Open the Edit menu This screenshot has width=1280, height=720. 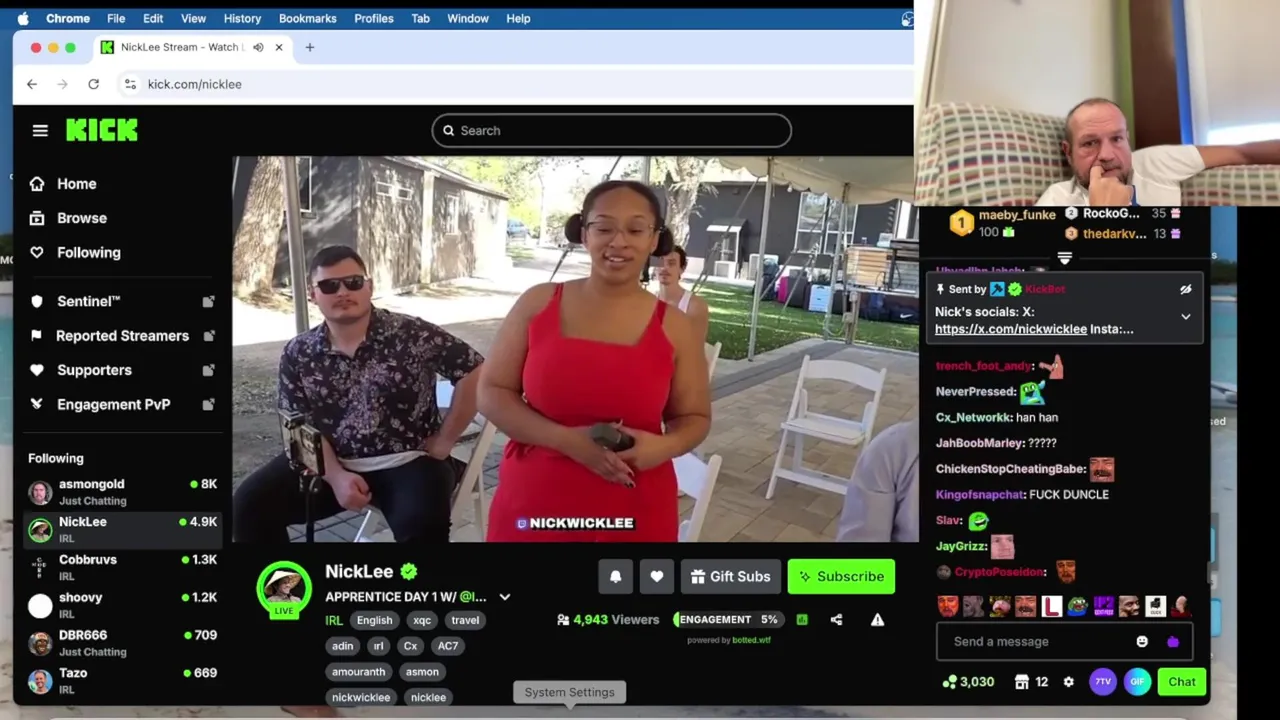coord(153,18)
